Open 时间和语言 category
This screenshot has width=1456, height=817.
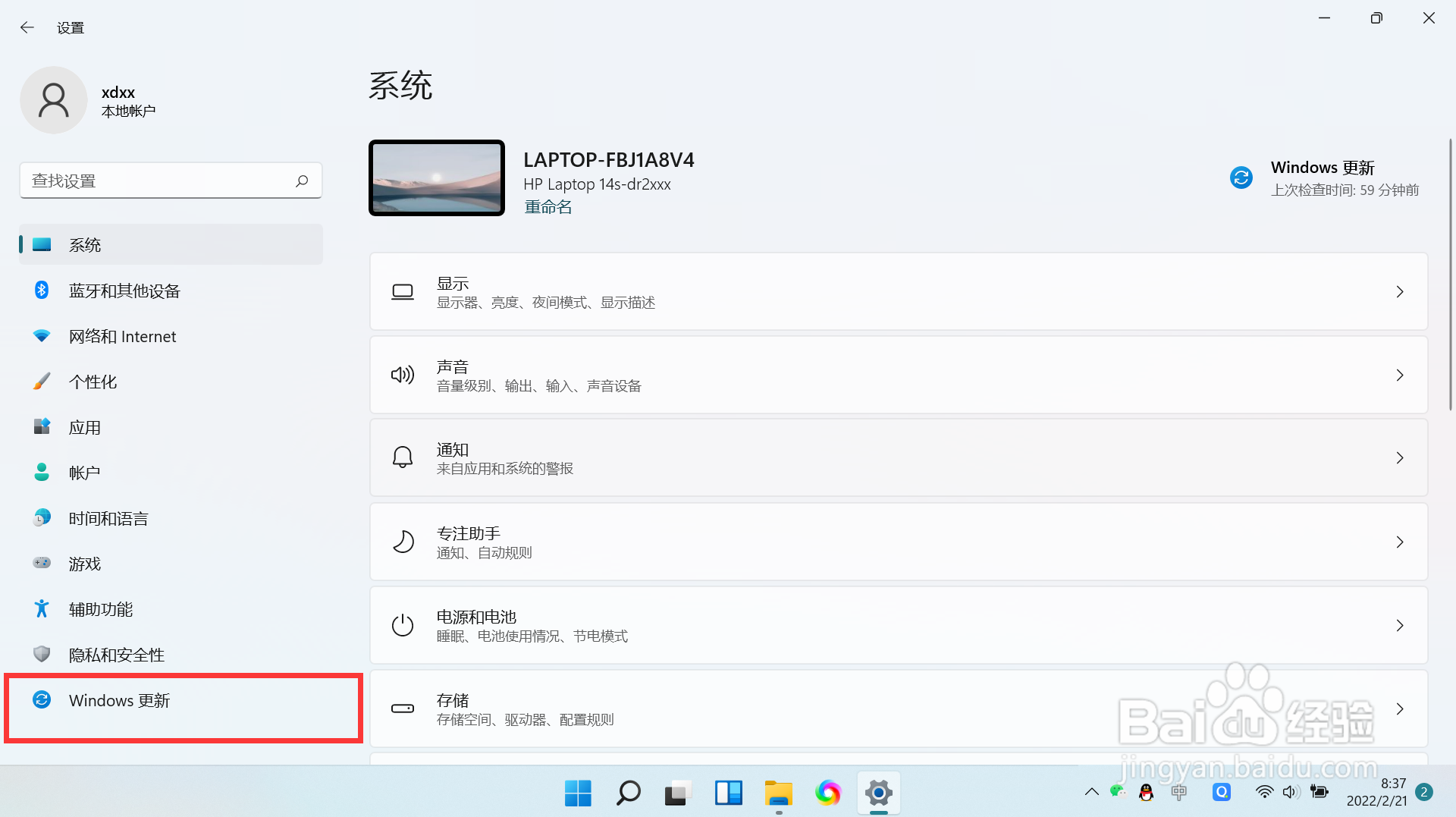171,518
